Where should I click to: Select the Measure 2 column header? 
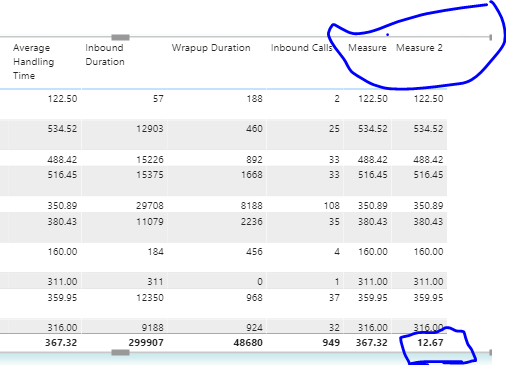tap(419, 48)
